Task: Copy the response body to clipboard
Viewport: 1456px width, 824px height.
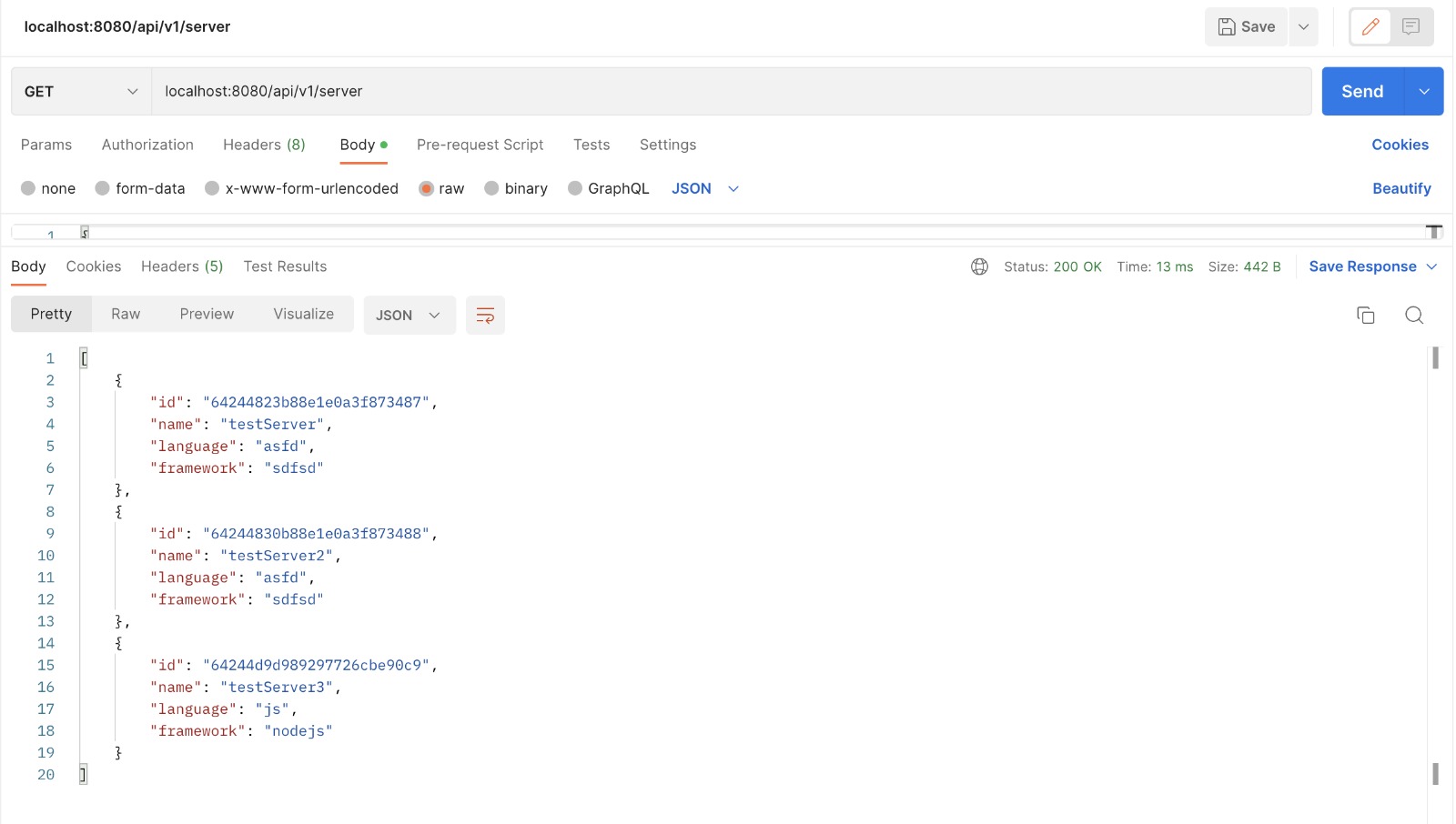Action: pos(1365,315)
